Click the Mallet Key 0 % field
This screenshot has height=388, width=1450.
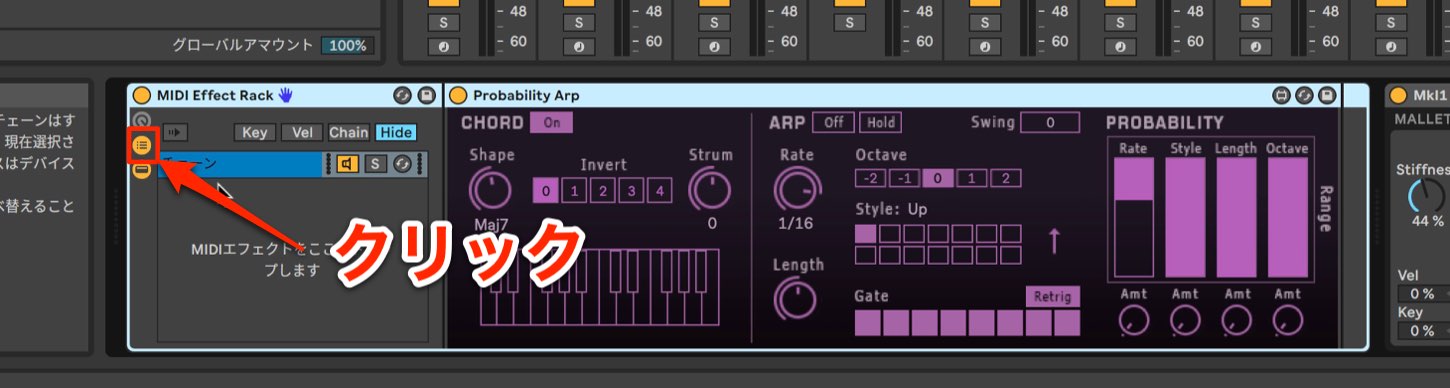click(1422, 331)
